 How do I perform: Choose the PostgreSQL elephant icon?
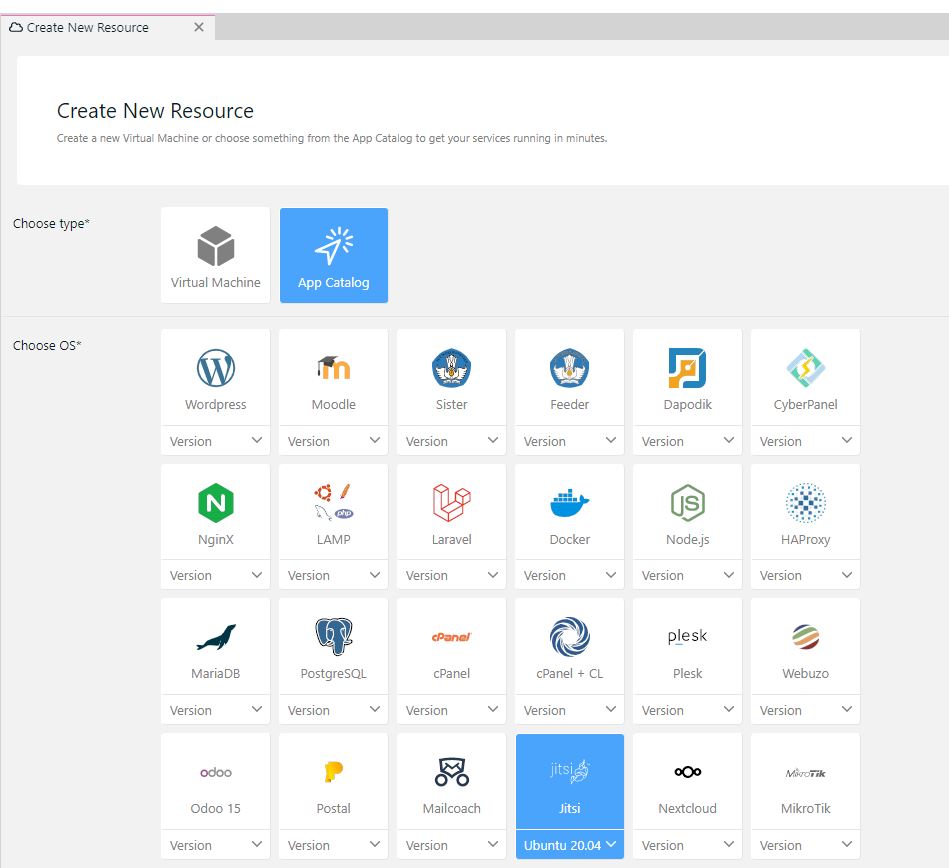(x=333, y=637)
